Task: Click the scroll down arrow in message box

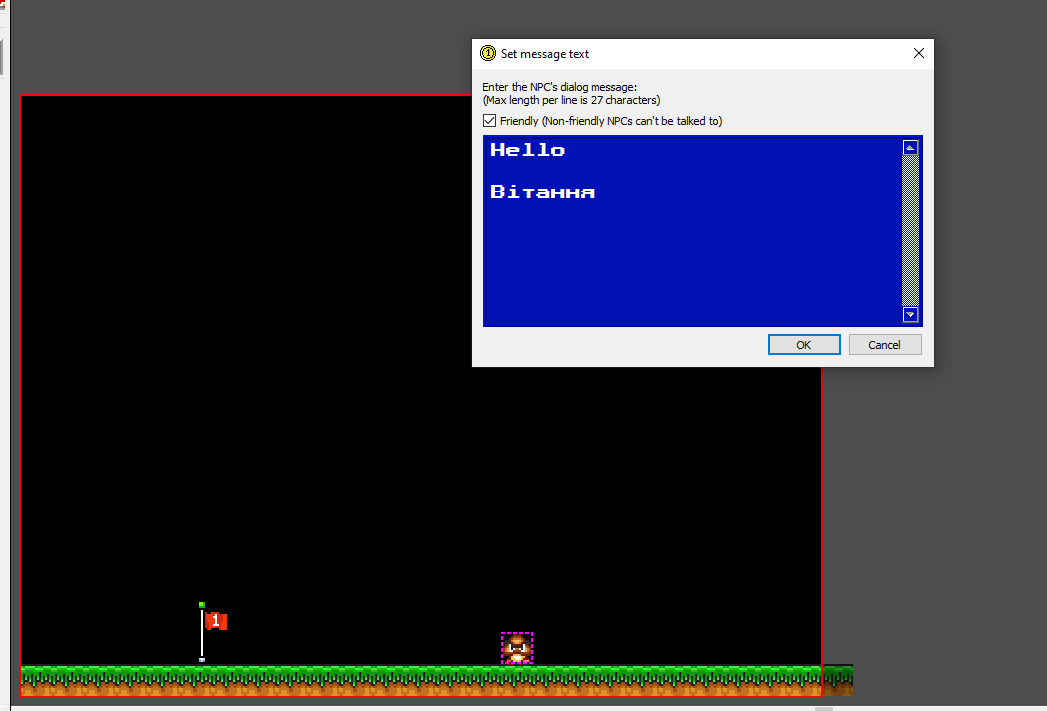Action: pyautogui.click(x=910, y=314)
